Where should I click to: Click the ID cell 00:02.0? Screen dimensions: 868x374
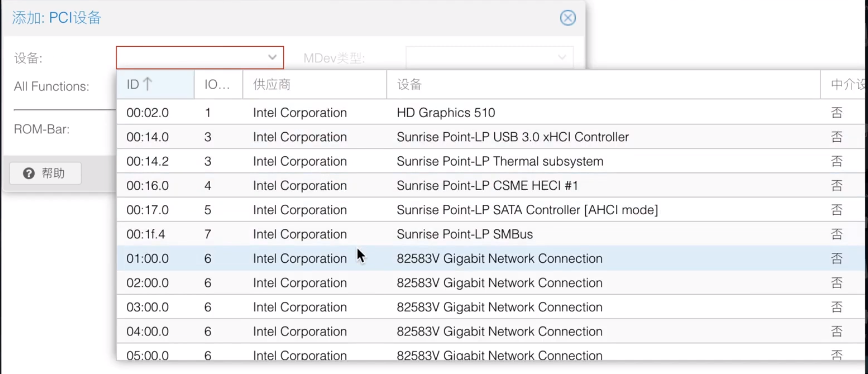click(147, 113)
